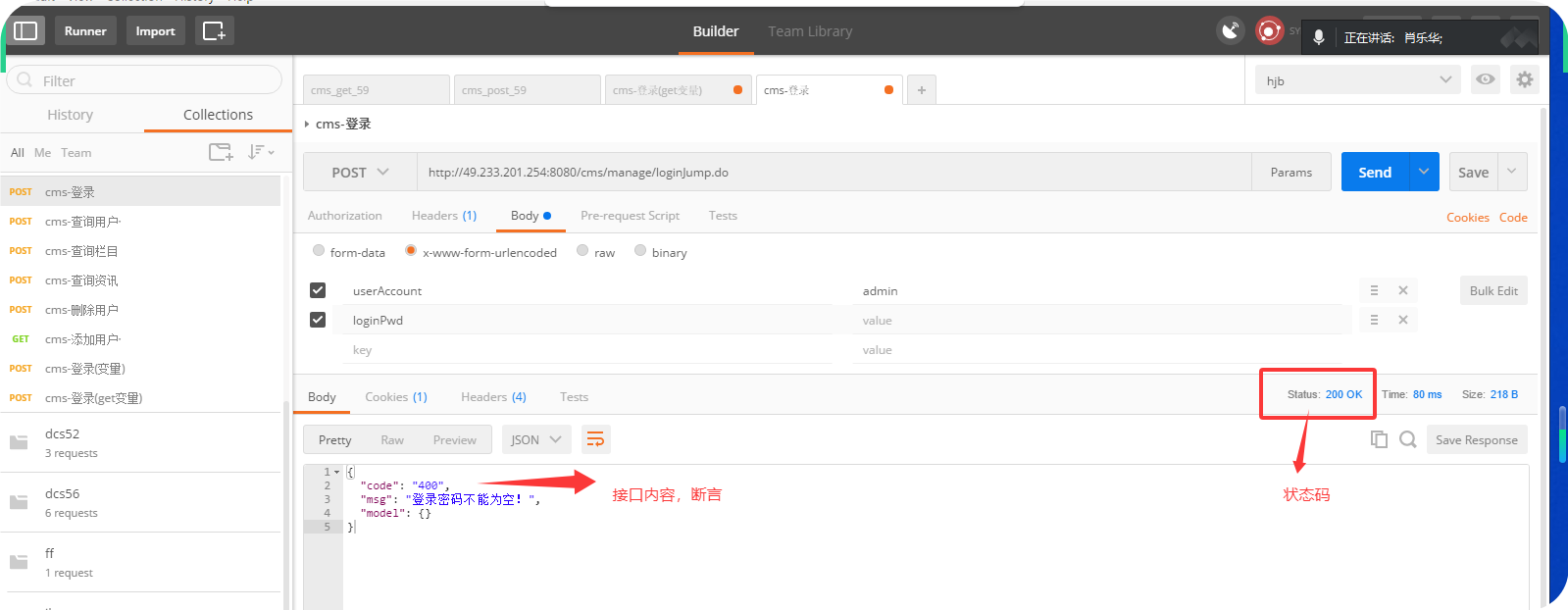Open Collections sidebar tab

pyautogui.click(x=218, y=115)
